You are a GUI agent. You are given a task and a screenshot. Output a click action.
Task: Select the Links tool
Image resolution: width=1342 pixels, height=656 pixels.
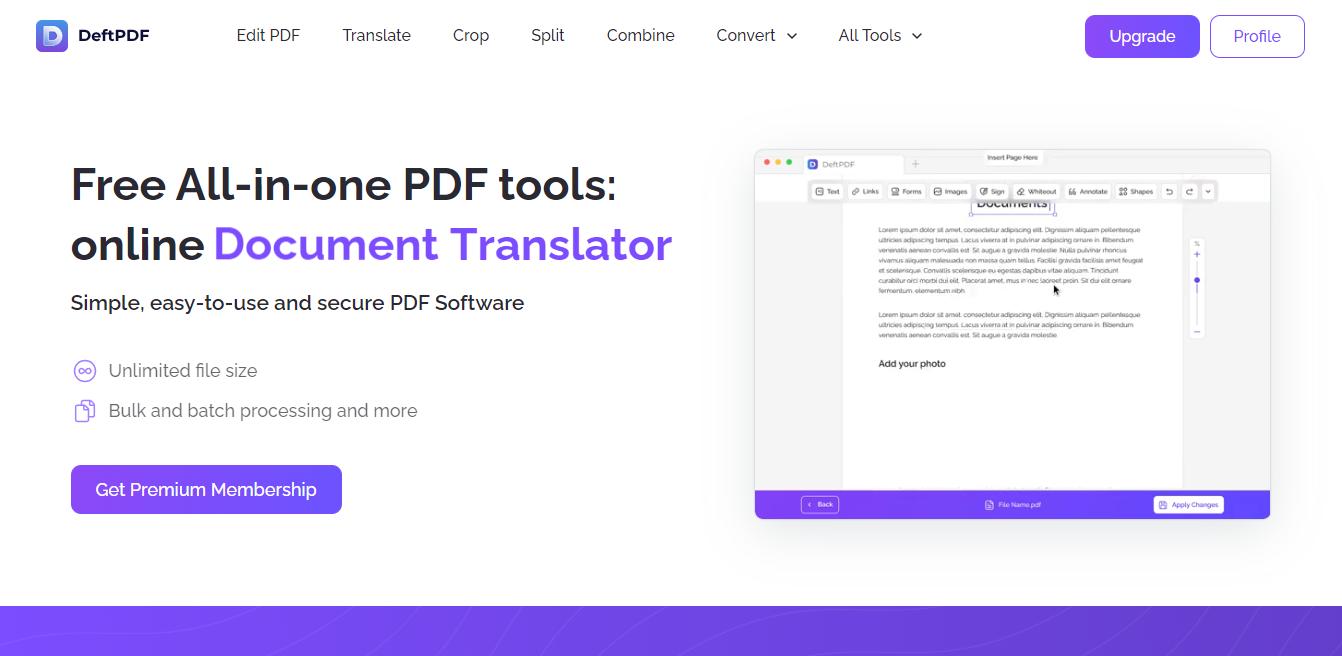pyautogui.click(x=866, y=190)
